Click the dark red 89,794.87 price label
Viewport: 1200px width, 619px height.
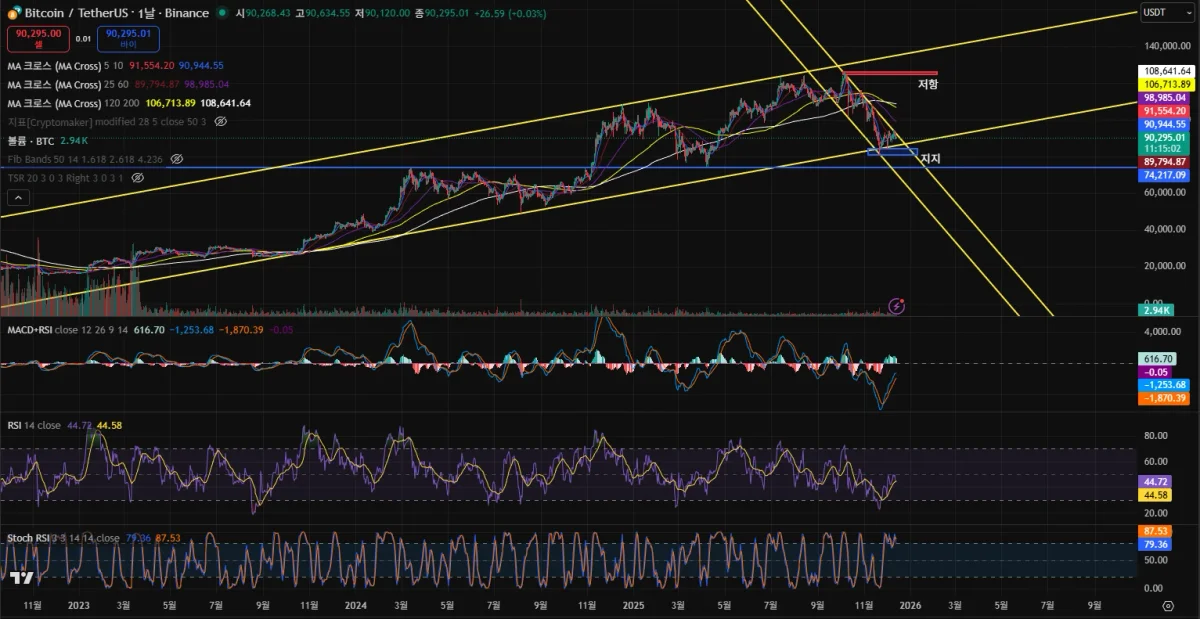tap(1166, 161)
